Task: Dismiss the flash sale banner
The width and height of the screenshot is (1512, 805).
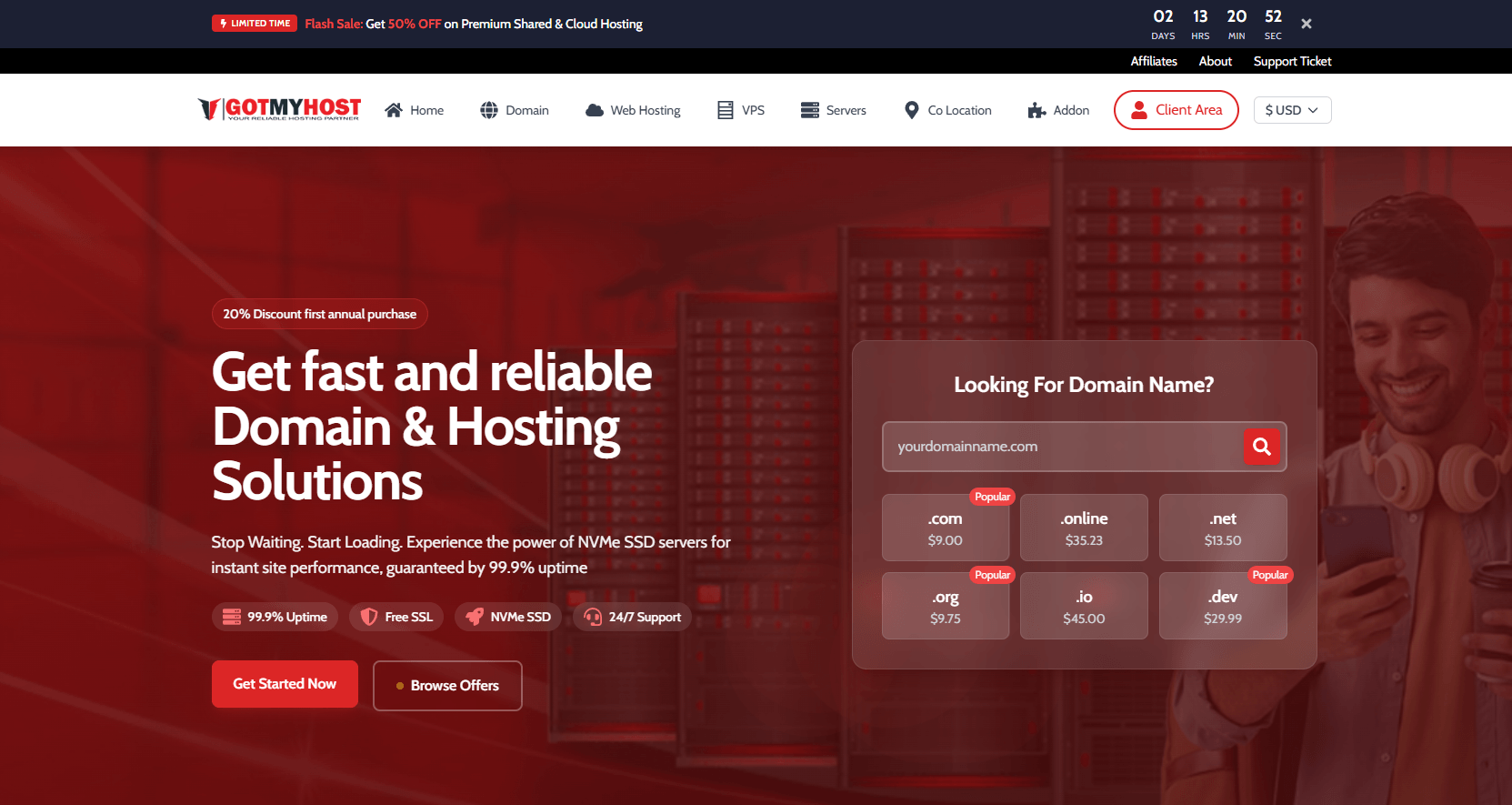Action: (1307, 24)
